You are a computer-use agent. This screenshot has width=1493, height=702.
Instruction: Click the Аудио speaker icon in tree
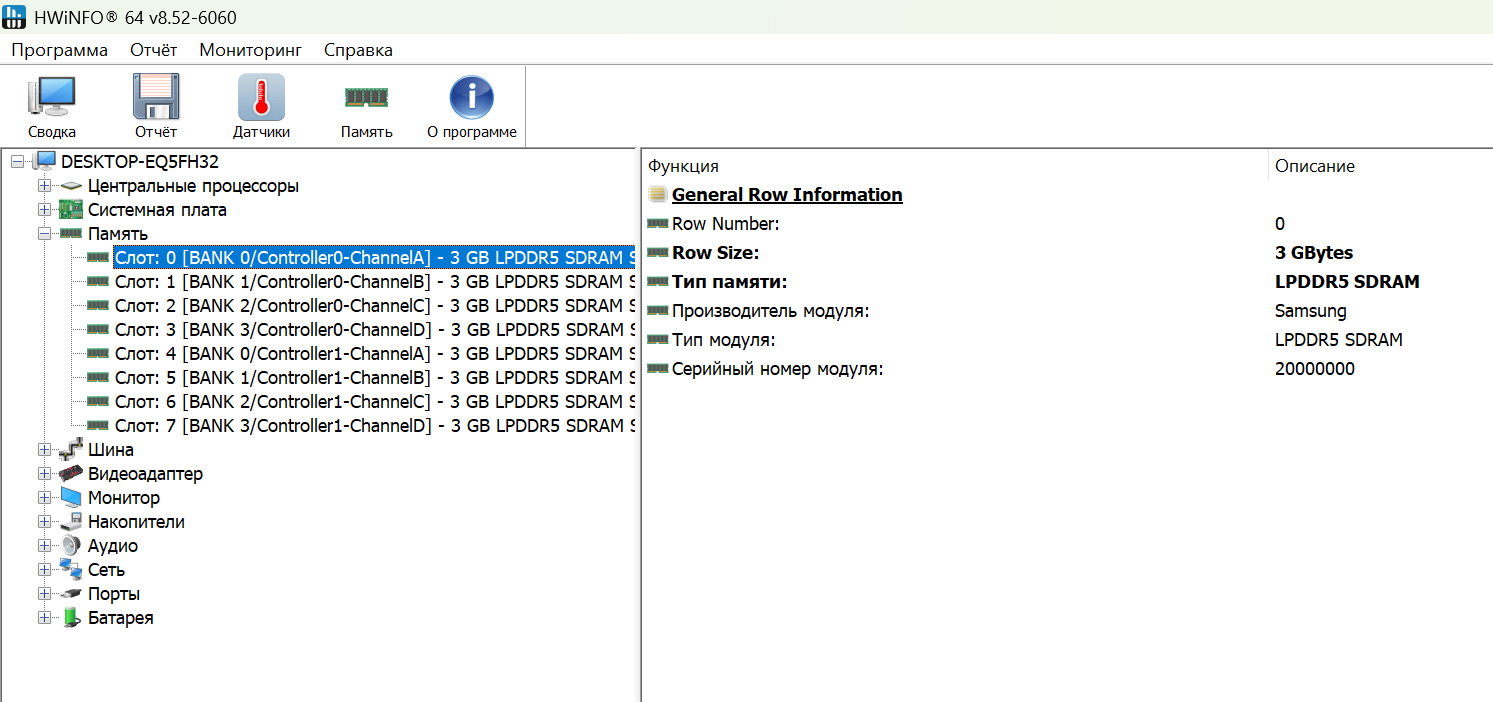tap(71, 546)
